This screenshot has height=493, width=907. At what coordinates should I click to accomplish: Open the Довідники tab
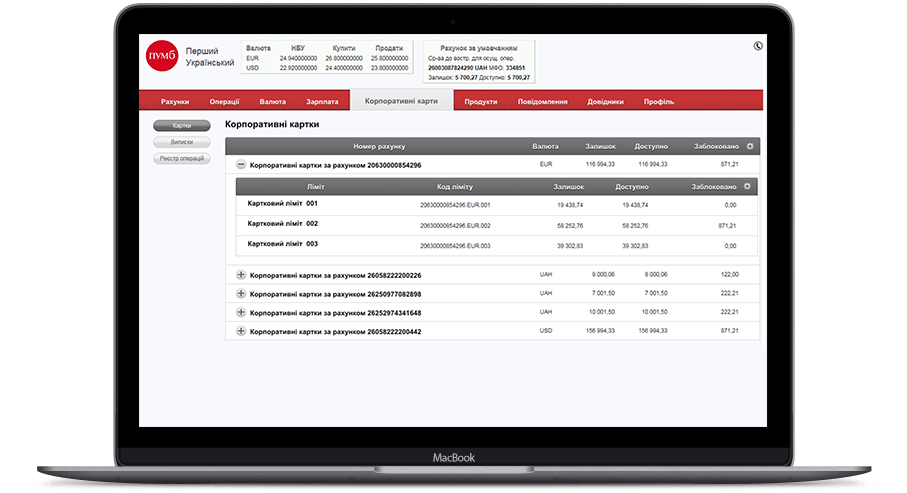coord(605,101)
